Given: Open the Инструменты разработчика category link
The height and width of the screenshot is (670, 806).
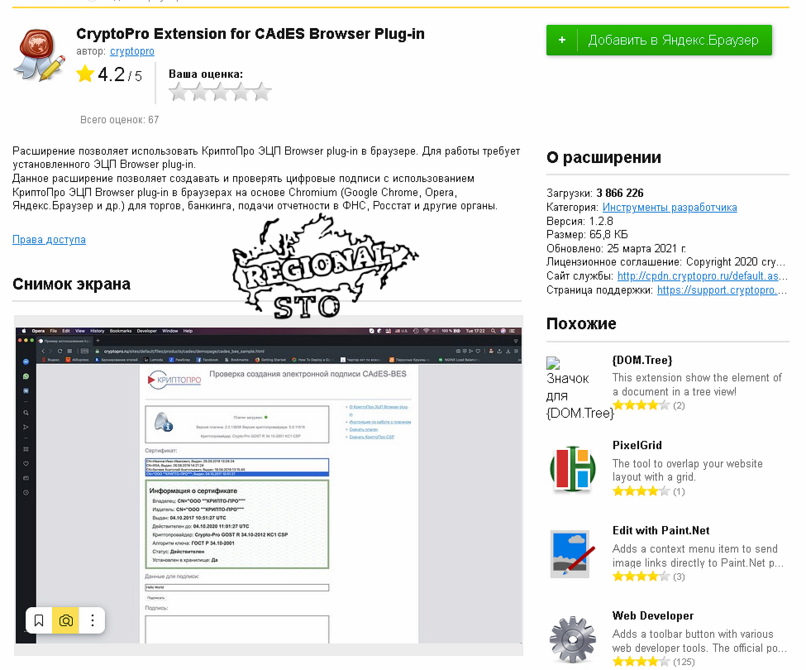Looking at the screenshot, I should (x=669, y=207).
